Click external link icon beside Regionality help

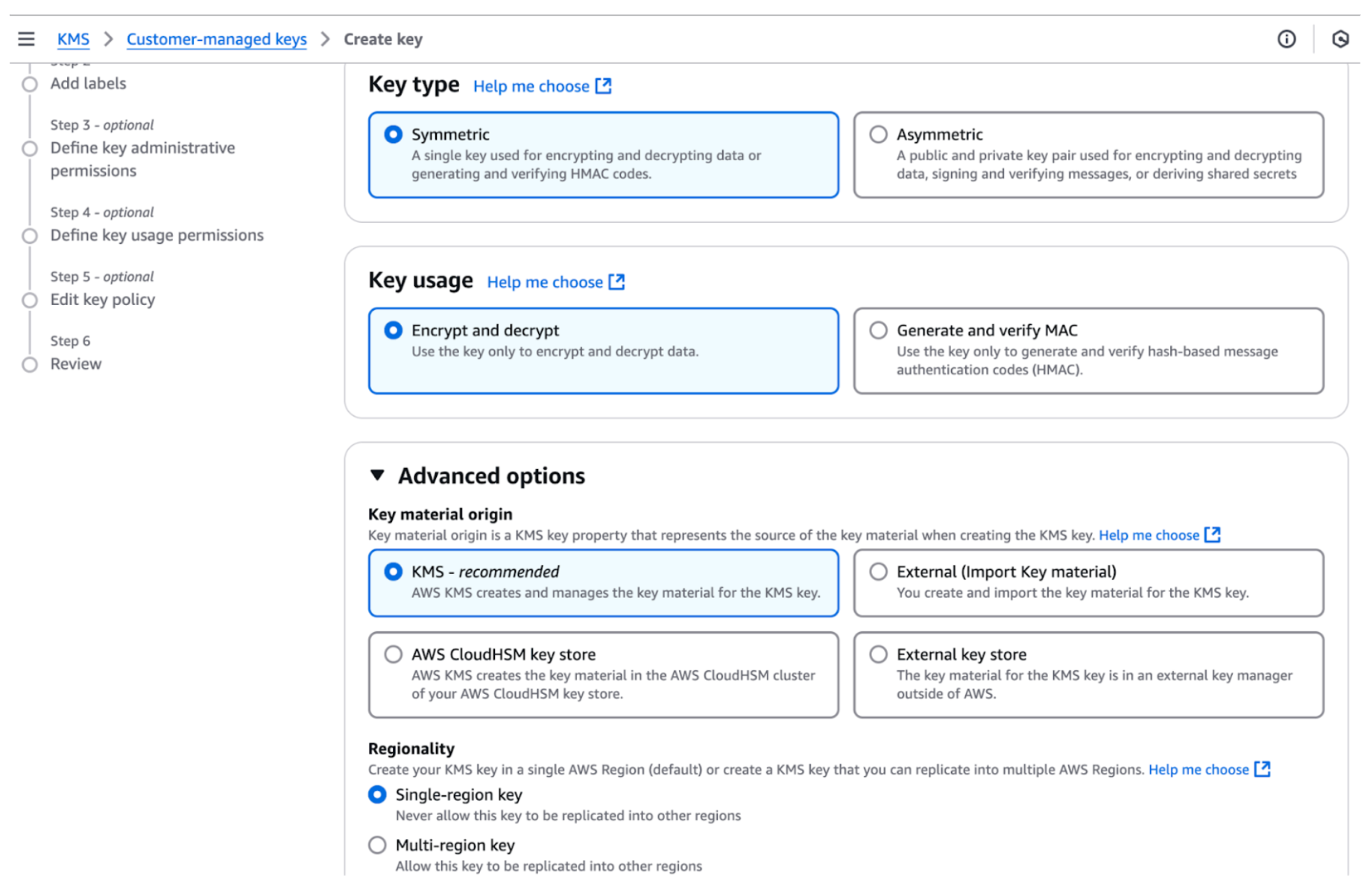[1262, 769]
